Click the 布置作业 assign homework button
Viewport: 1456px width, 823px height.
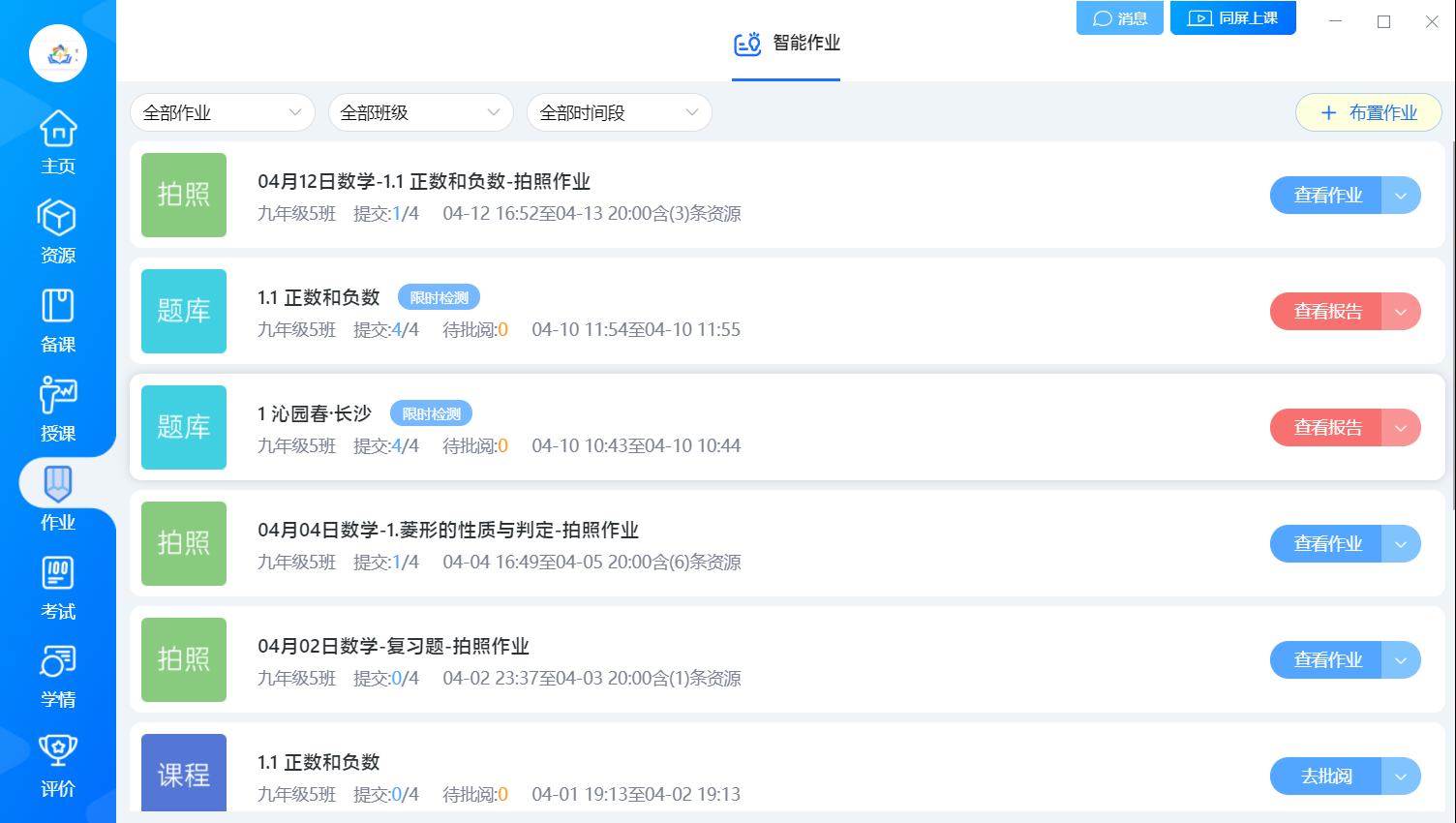pyautogui.click(x=1369, y=112)
